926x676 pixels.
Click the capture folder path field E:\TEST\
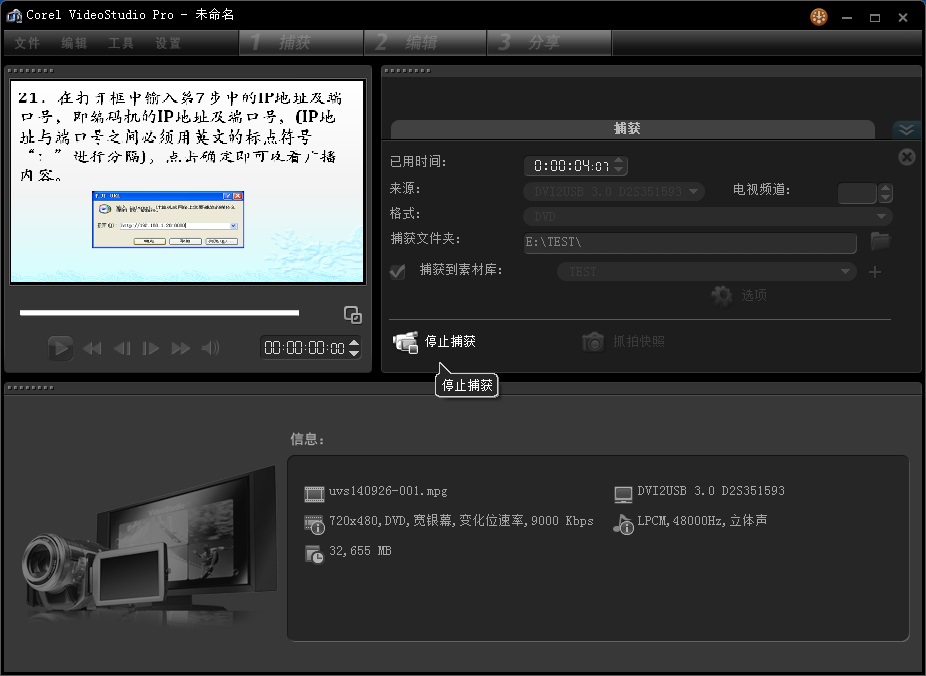coord(690,242)
